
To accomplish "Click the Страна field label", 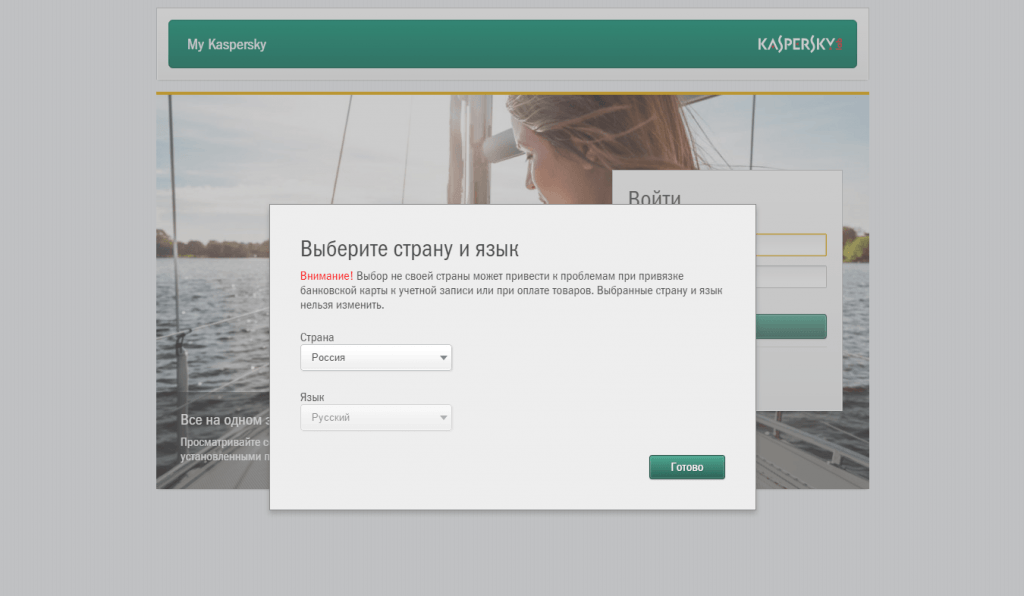I will click(317, 338).
